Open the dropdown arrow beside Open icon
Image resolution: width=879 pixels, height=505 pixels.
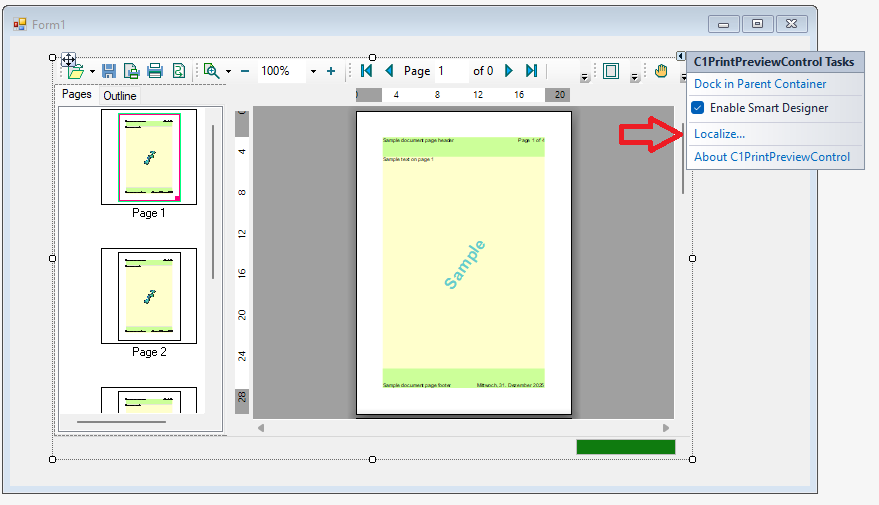92,72
